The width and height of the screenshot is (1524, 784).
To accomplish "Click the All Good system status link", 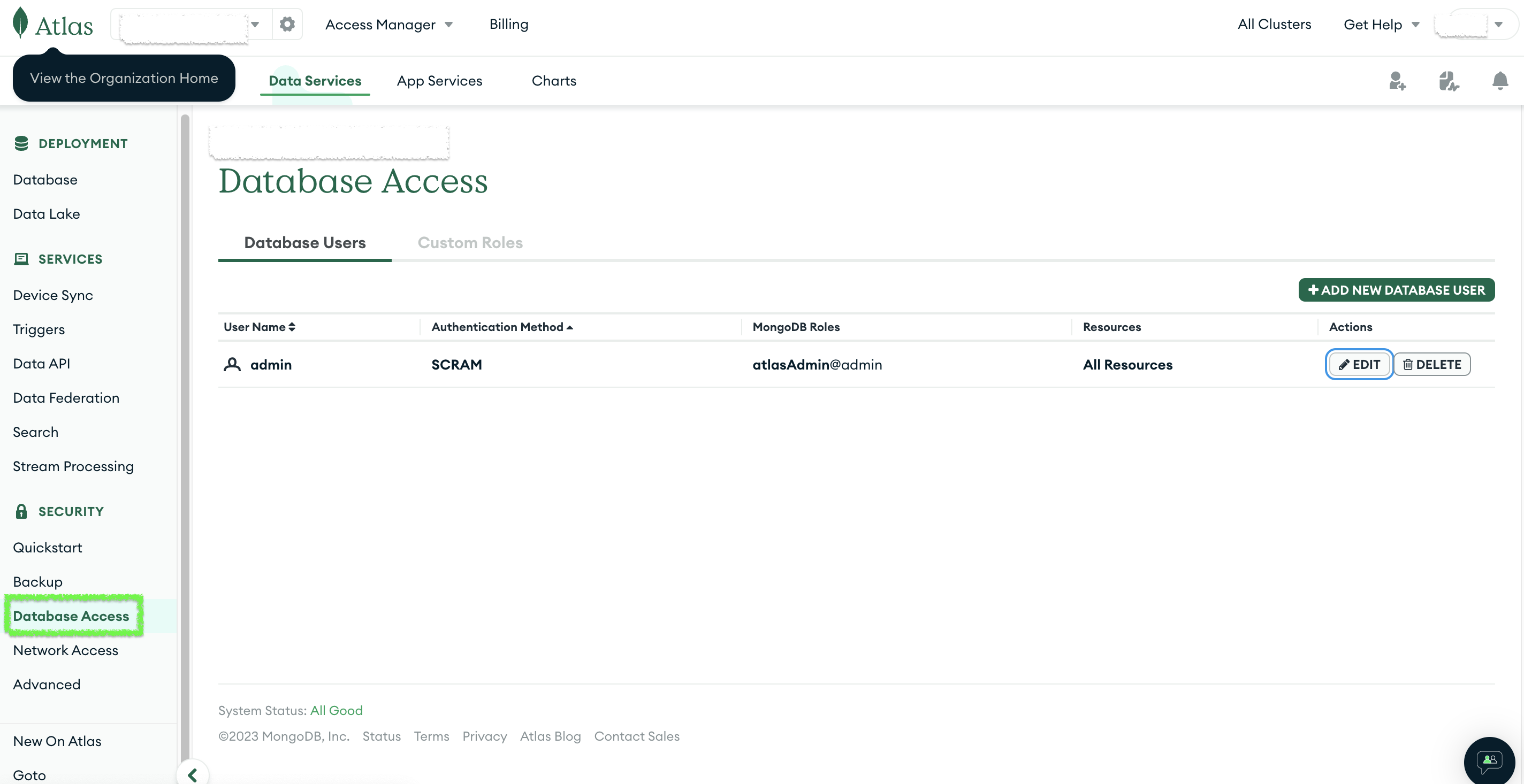I will coord(336,711).
